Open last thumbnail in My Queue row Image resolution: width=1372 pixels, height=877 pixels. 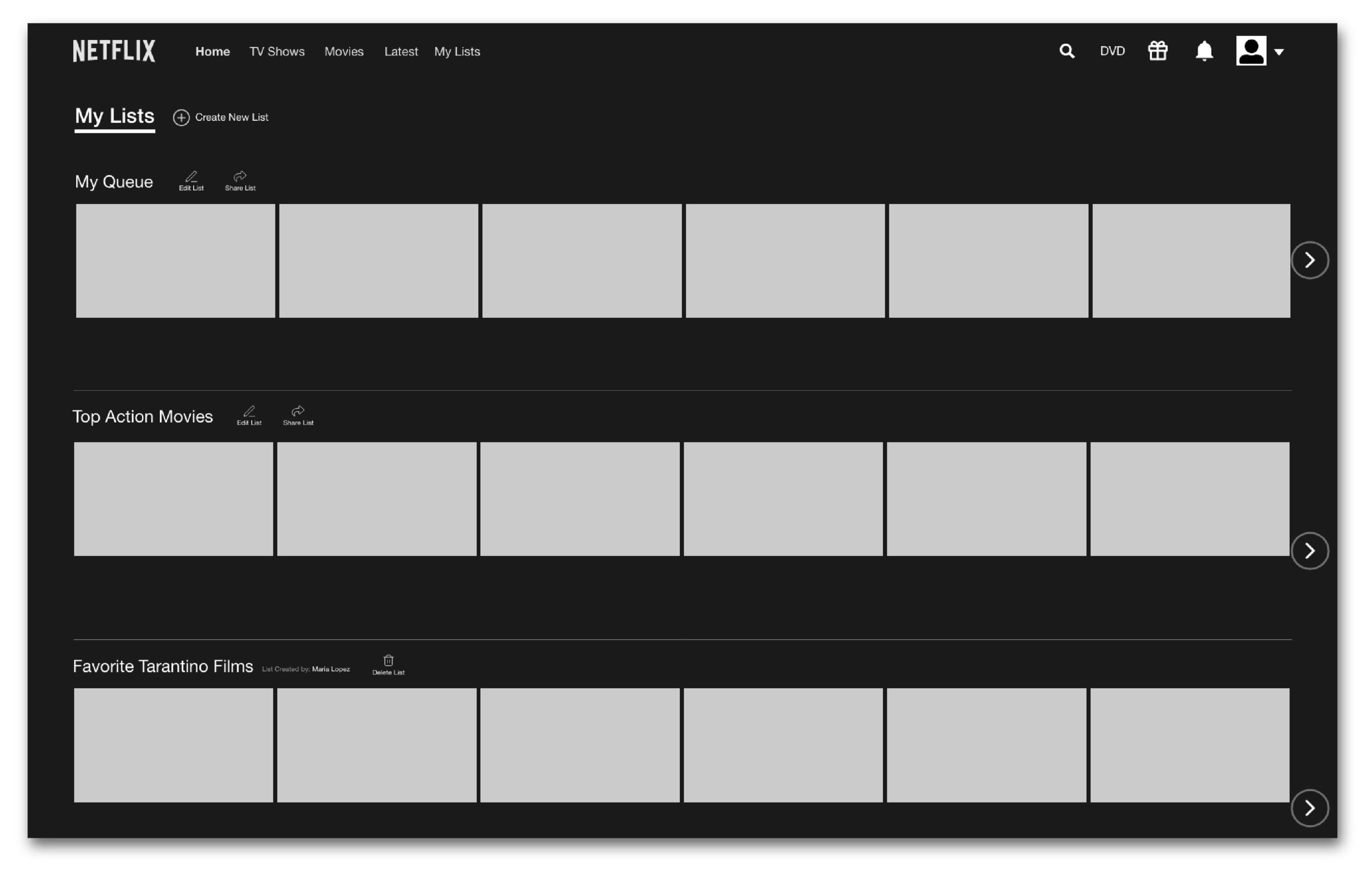click(x=1191, y=261)
